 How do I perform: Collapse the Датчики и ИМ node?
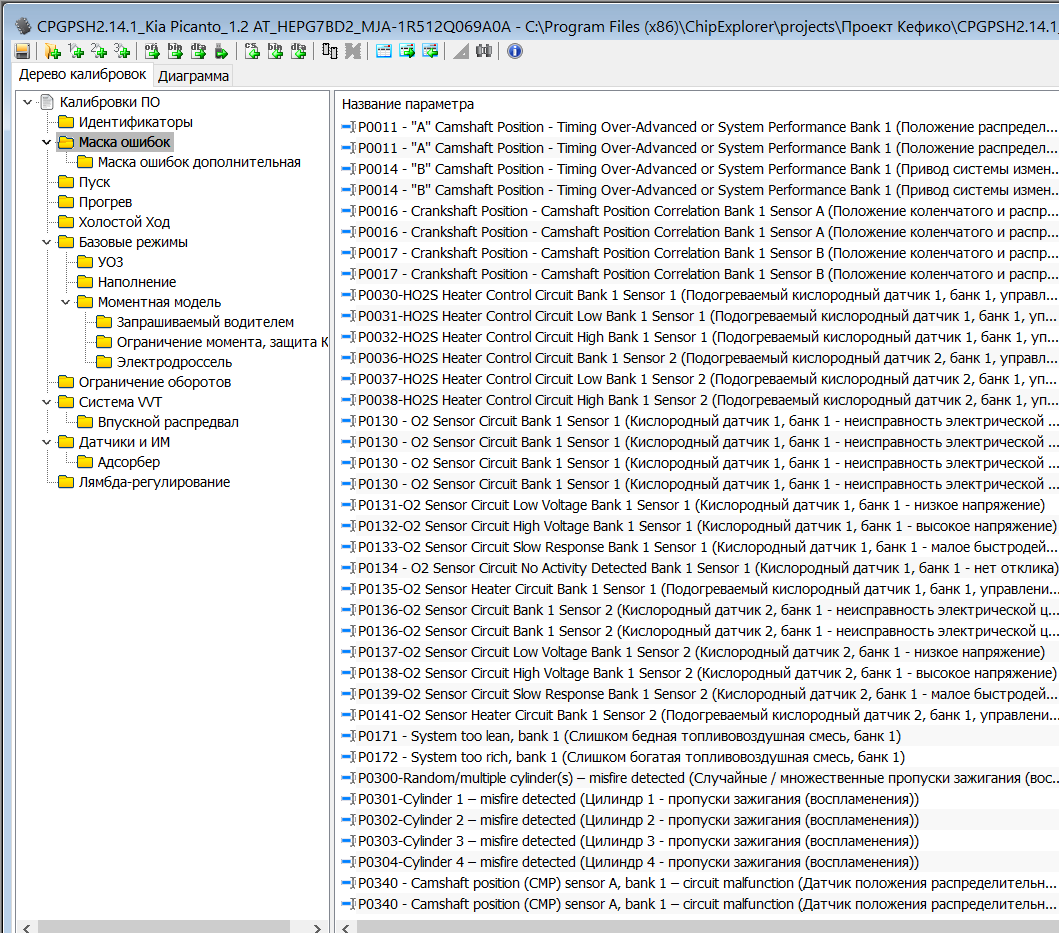tap(47, 442)
